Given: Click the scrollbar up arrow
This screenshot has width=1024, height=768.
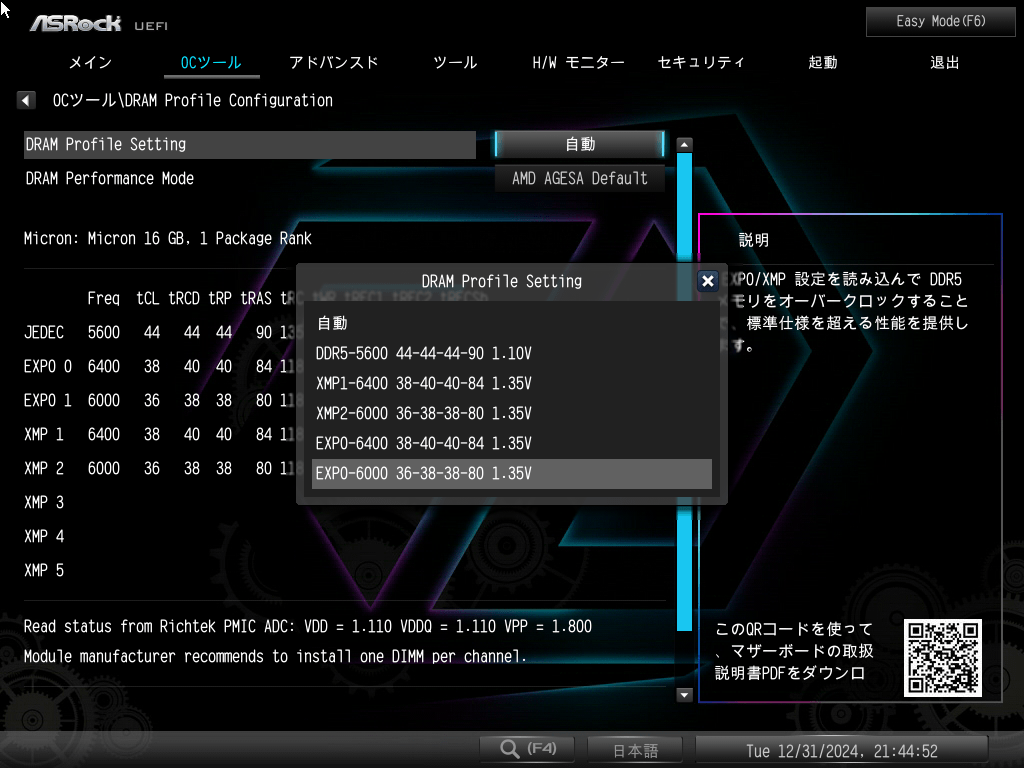Looking at the screenshot, I should (684, 144).
